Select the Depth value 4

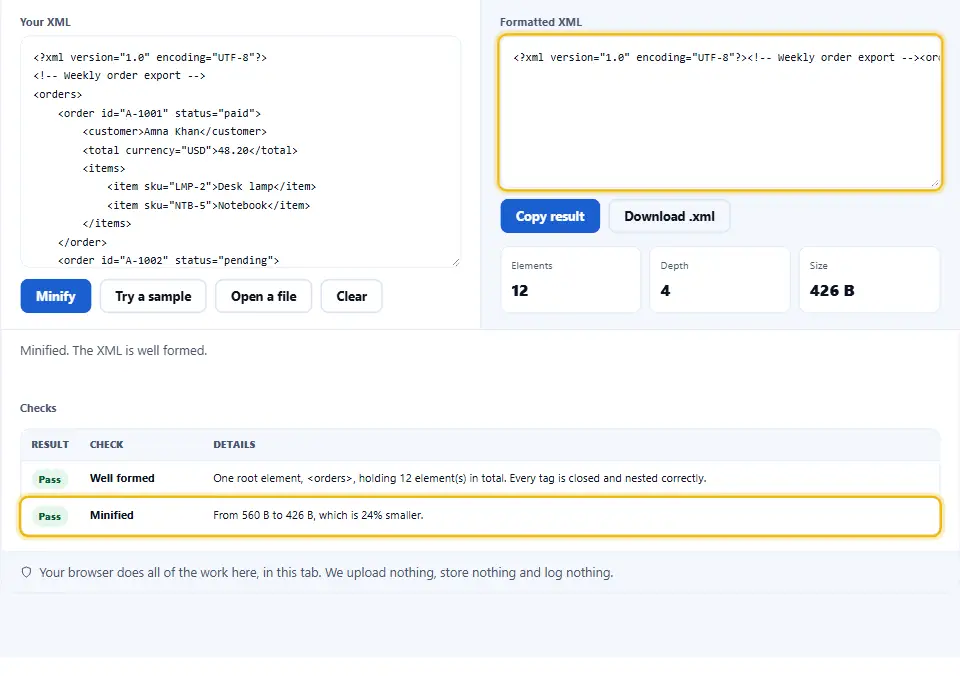point(666,291)
